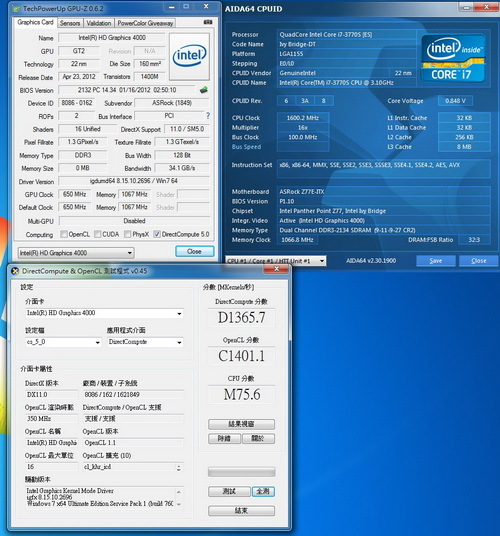The width and height of the screenshot is (500, 536).
Task: Click the Save button in AIDA64
Action: point(436,261)
